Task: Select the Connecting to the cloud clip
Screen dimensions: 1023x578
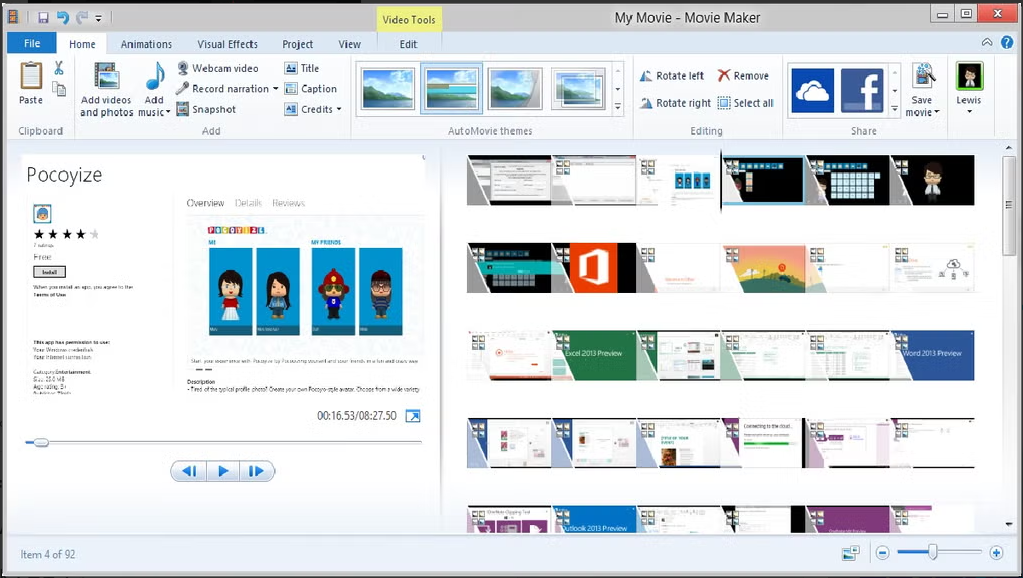Action: point(763,443)
